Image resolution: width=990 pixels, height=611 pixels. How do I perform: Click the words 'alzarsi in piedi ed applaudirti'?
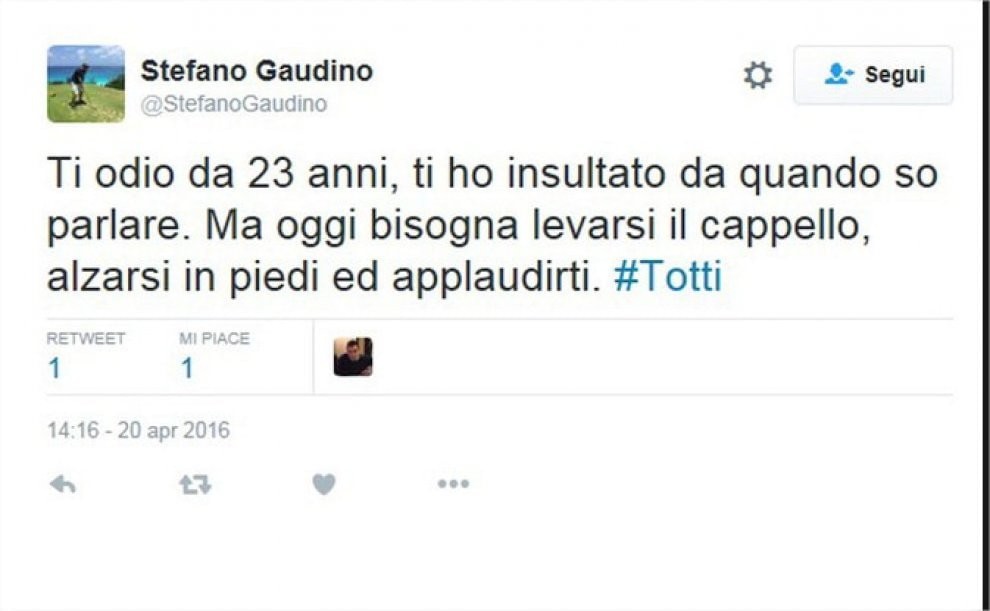pyautogui.click(x=324, y=276)
